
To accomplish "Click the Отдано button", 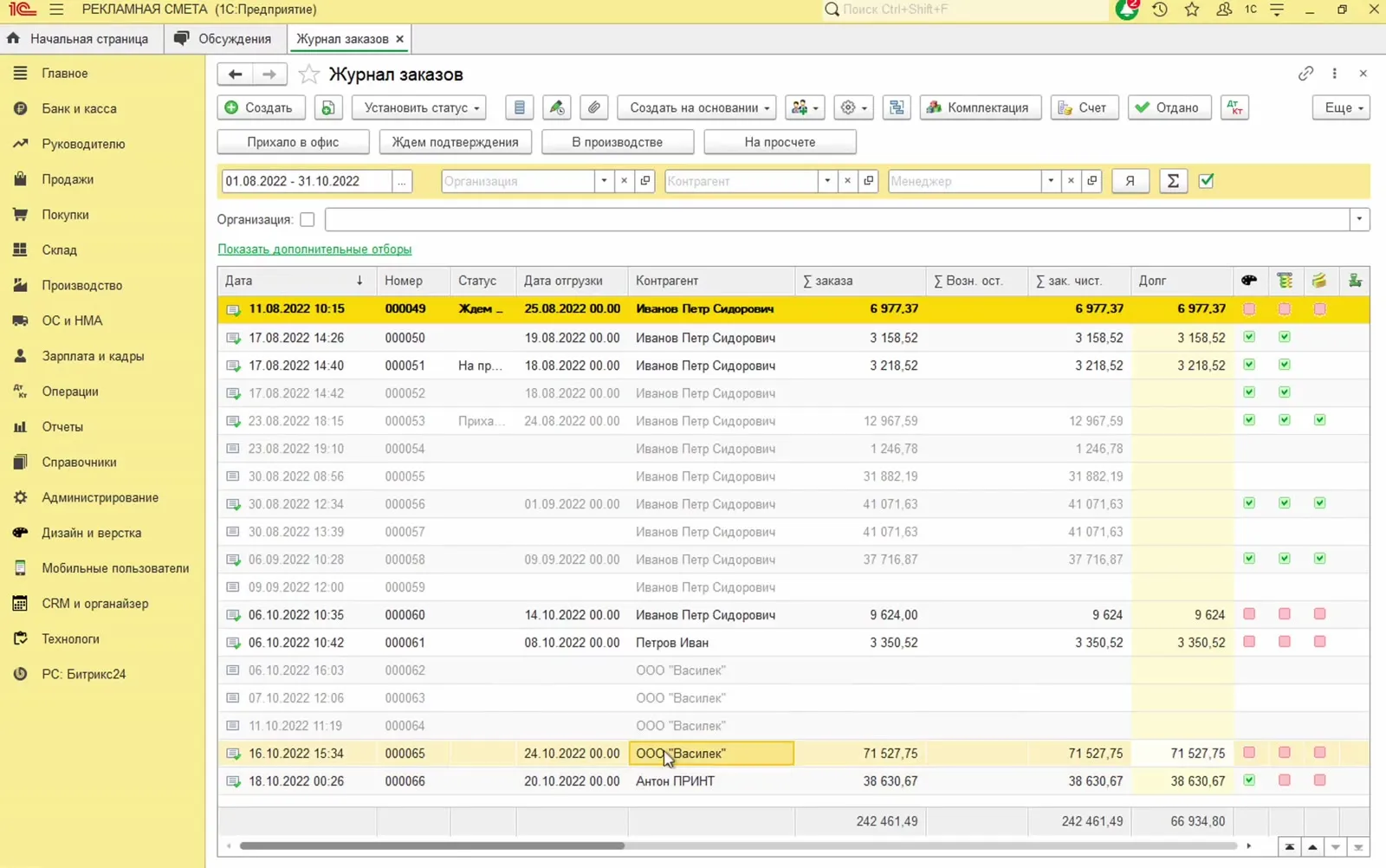I will [x=1169, y=107].
